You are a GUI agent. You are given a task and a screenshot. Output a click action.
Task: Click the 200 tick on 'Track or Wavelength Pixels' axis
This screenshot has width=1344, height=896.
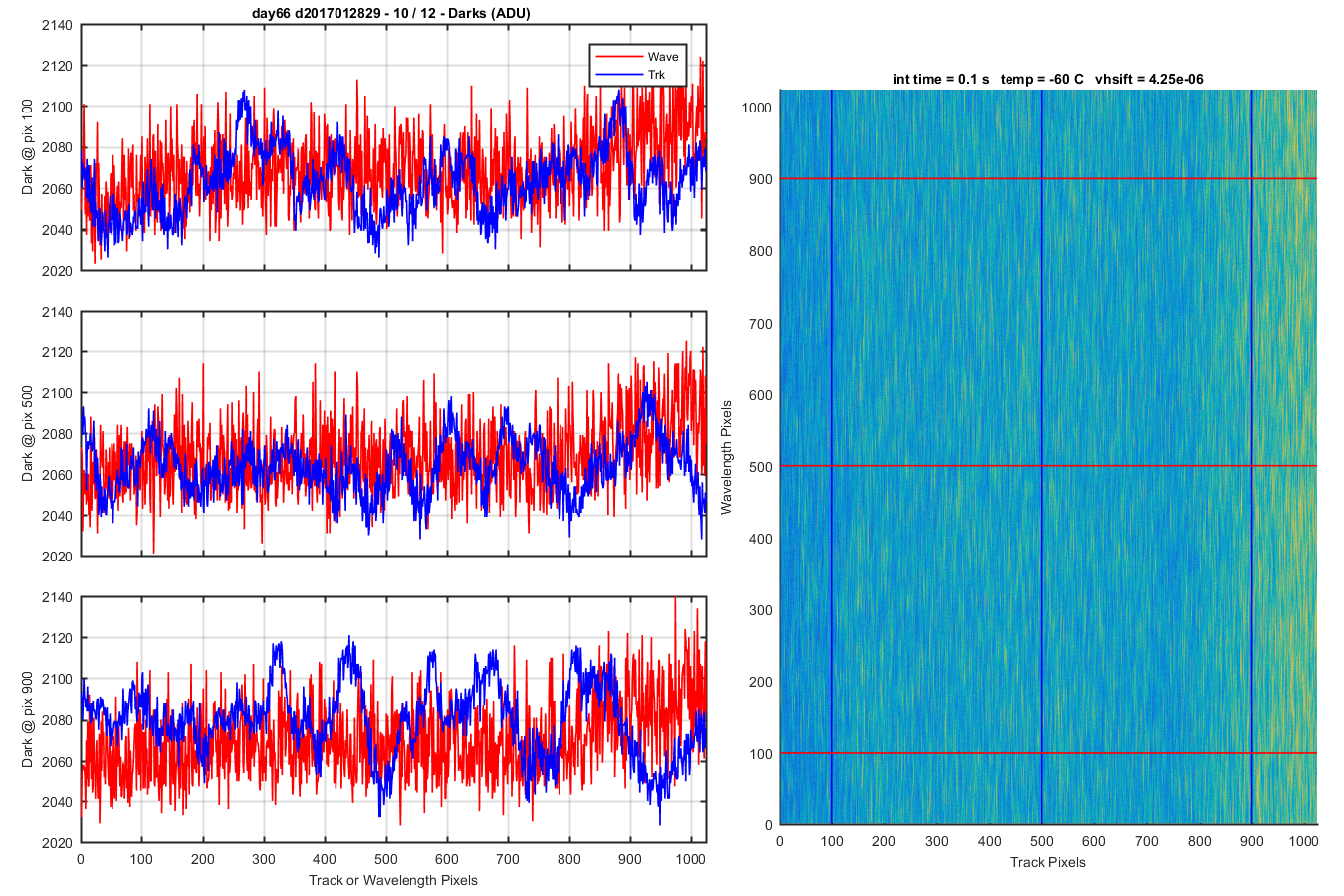point(203,859)
